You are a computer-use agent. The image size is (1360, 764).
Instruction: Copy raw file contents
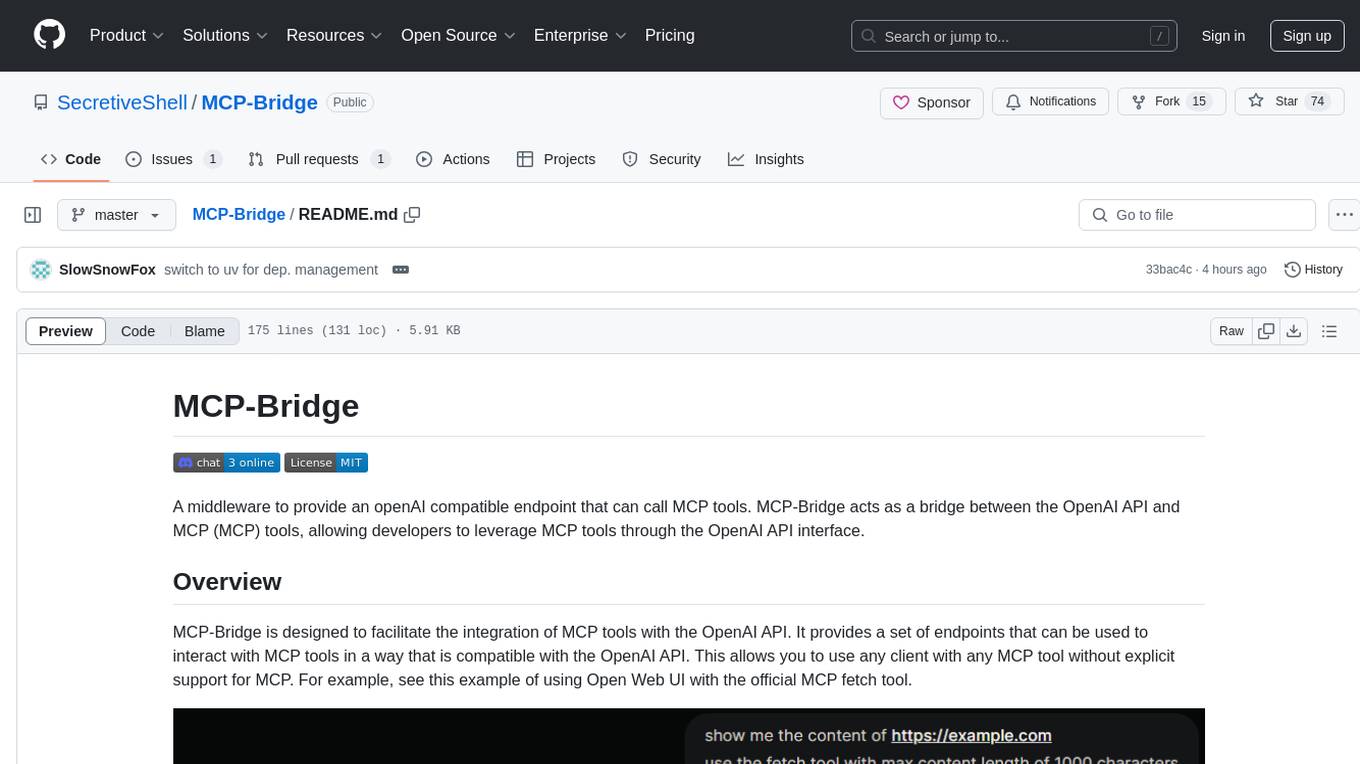click(1266, 331)
